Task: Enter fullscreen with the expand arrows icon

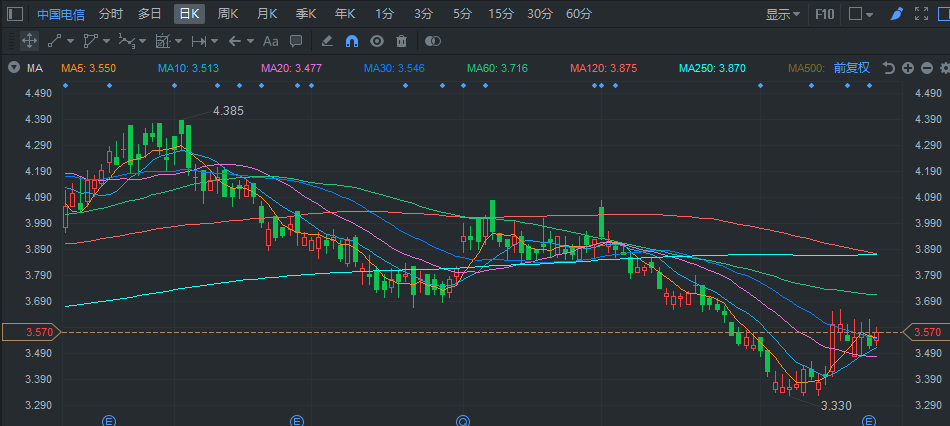Action: point(922,14)
